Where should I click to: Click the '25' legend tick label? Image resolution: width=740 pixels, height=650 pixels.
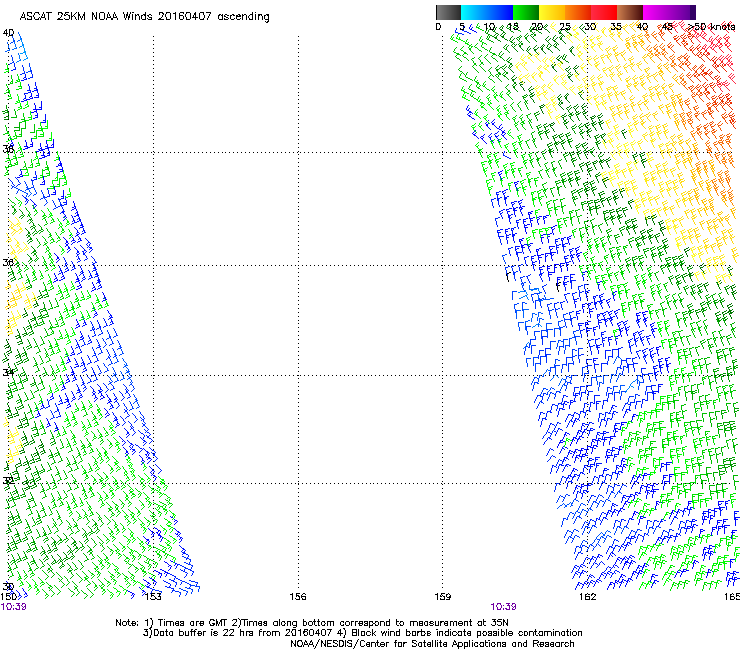tap(565, 26)
